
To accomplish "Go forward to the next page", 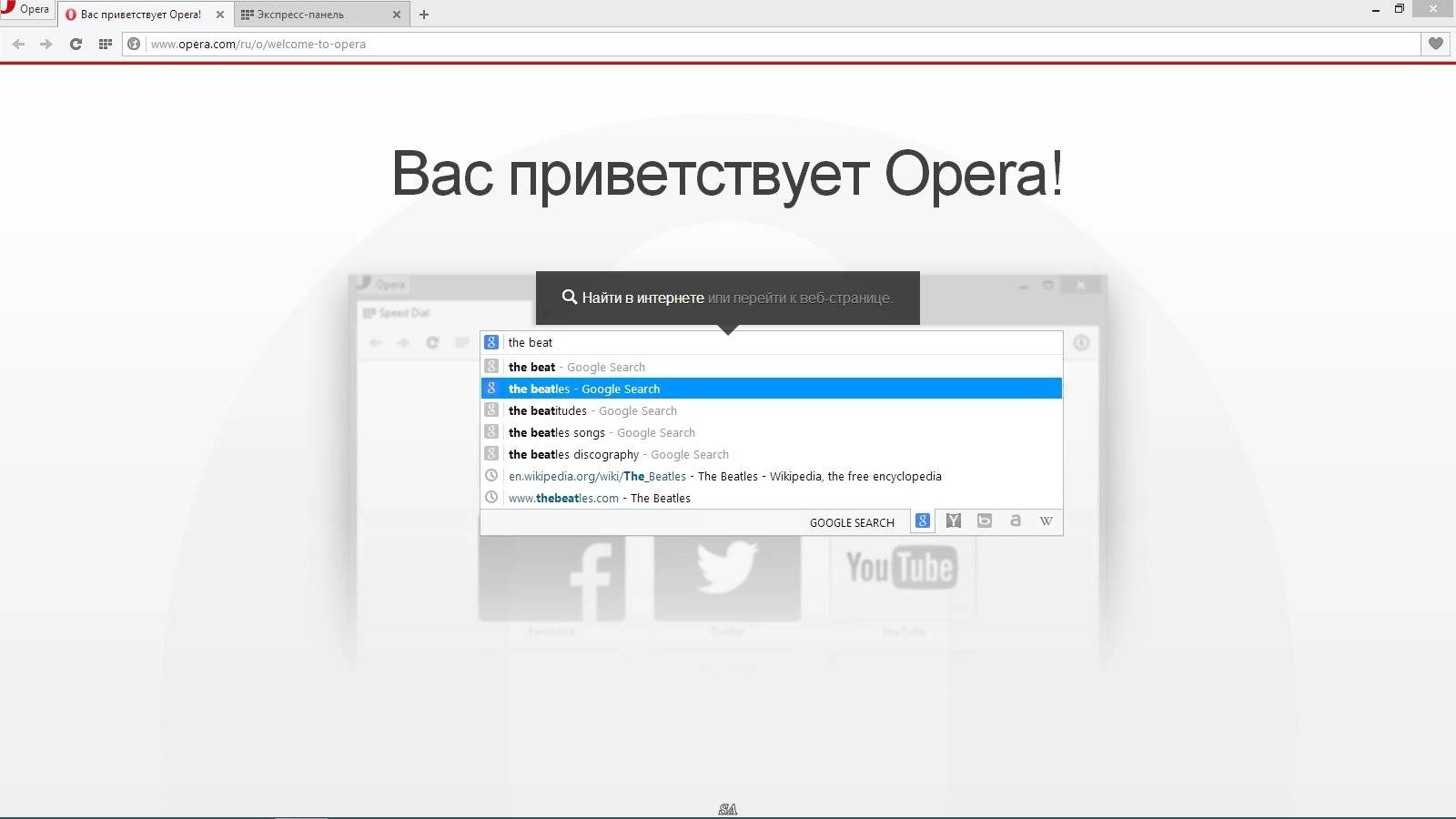I will 46,44.
